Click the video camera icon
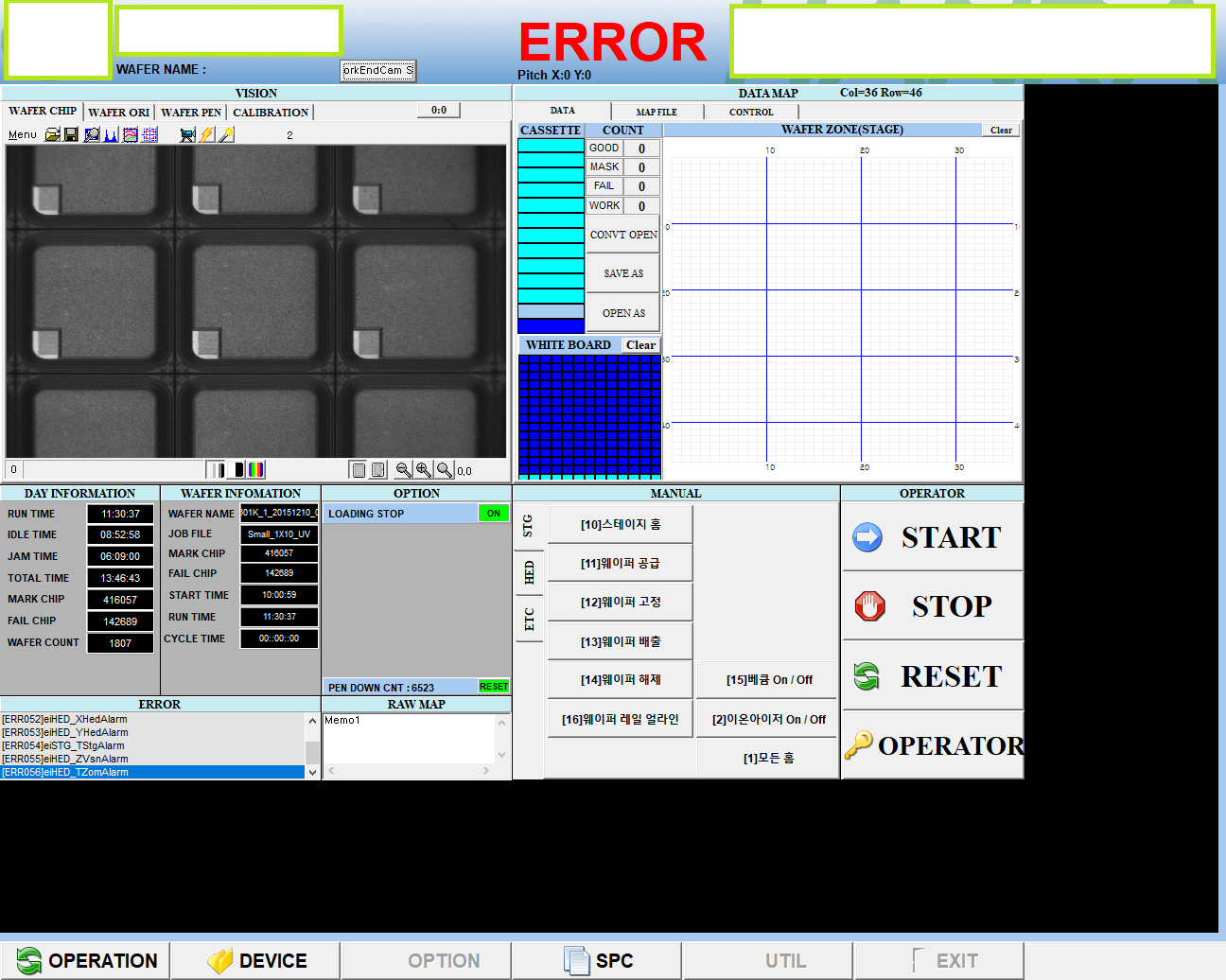 (187, 135)
